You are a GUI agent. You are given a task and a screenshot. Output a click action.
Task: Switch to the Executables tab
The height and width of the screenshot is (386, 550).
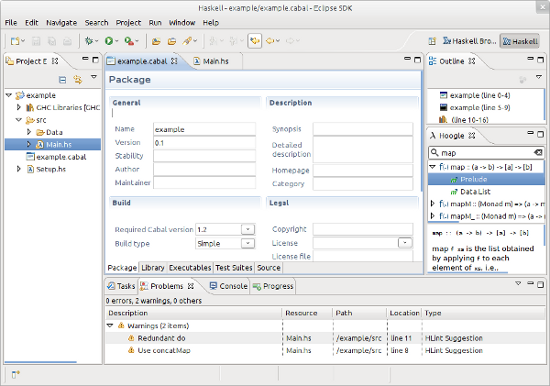click(190, 268)
